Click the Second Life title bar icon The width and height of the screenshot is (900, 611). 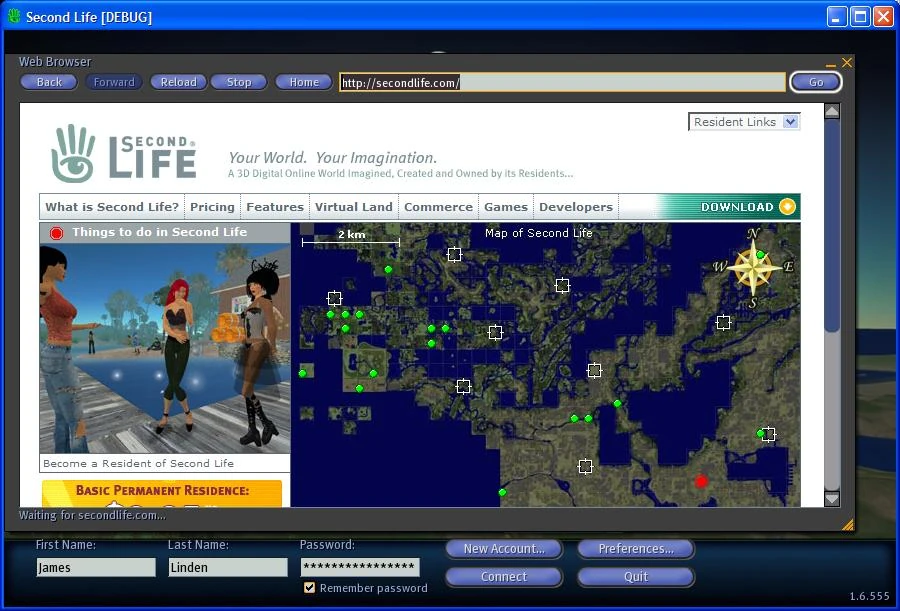point(14,16)
